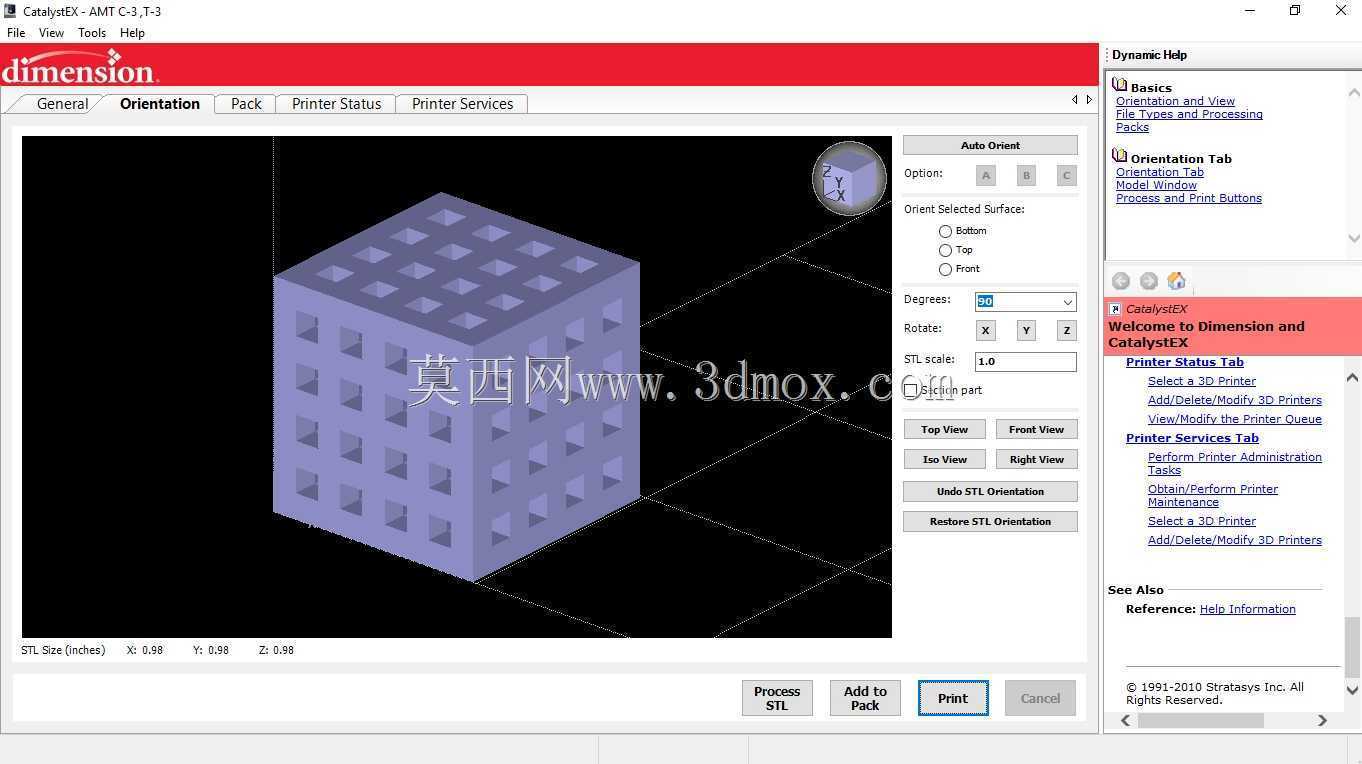Open File Types and Processing help link

coord(1189,114)
